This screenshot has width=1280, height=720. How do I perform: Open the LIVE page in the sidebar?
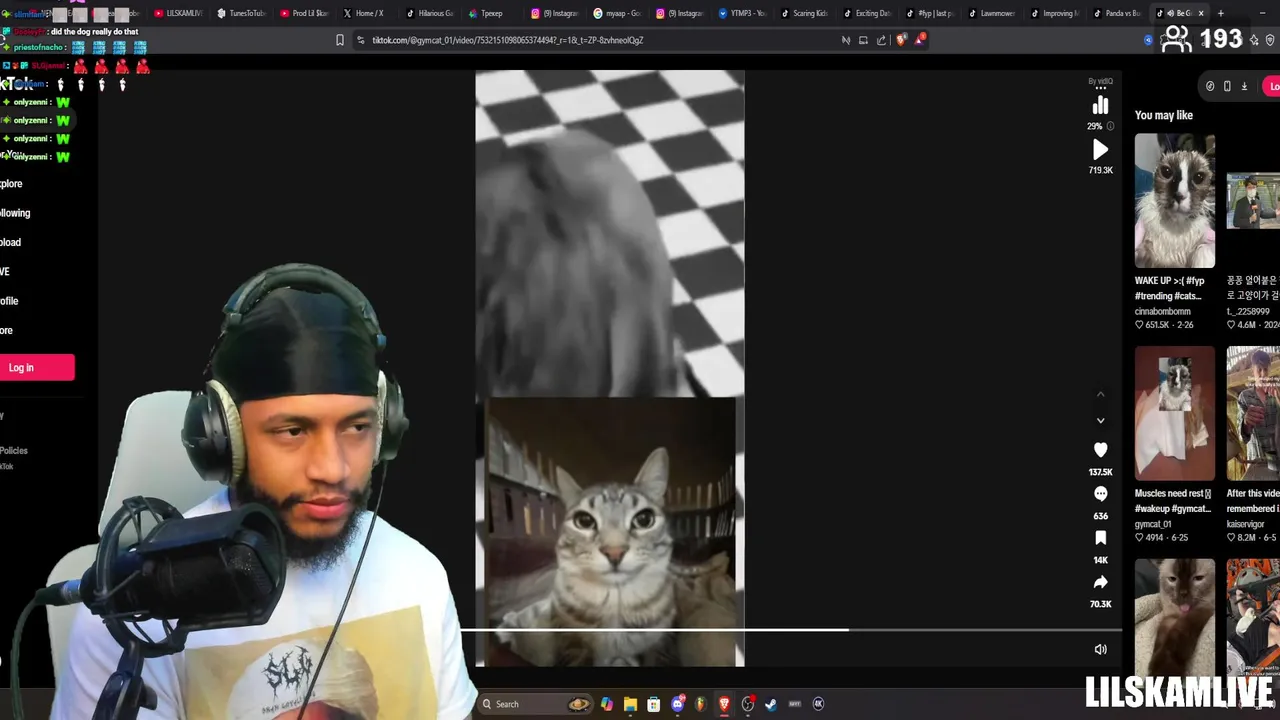click(5, 272)
